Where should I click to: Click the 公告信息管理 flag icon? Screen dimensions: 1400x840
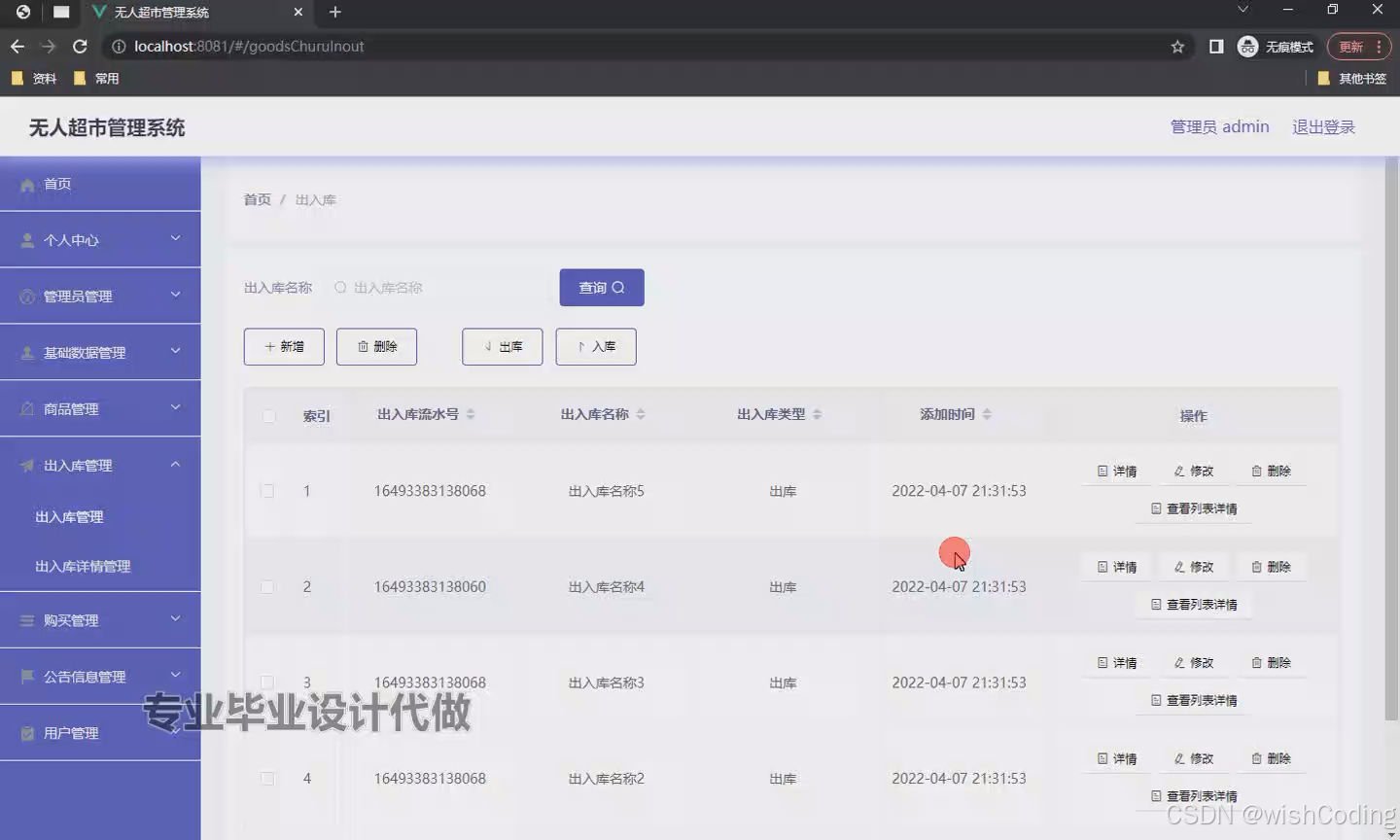(x=27, y=676)
